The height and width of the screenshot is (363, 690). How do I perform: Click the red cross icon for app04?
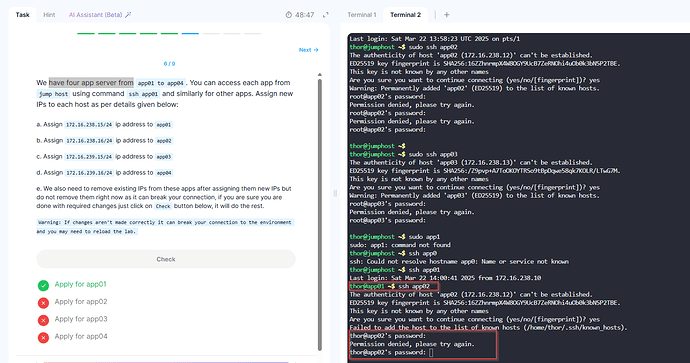[43, 337]
